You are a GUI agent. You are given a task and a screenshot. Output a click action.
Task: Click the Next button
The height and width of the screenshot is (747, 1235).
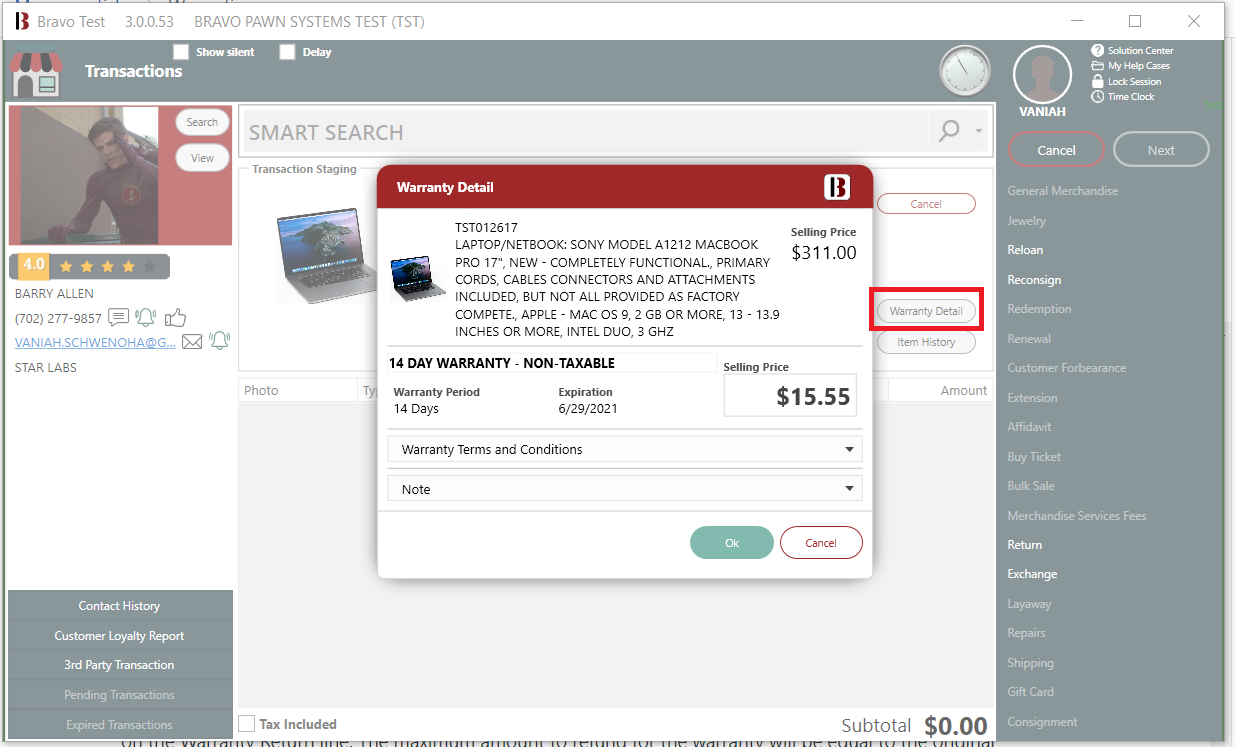pyautogui.click(x=1161, y=150)
